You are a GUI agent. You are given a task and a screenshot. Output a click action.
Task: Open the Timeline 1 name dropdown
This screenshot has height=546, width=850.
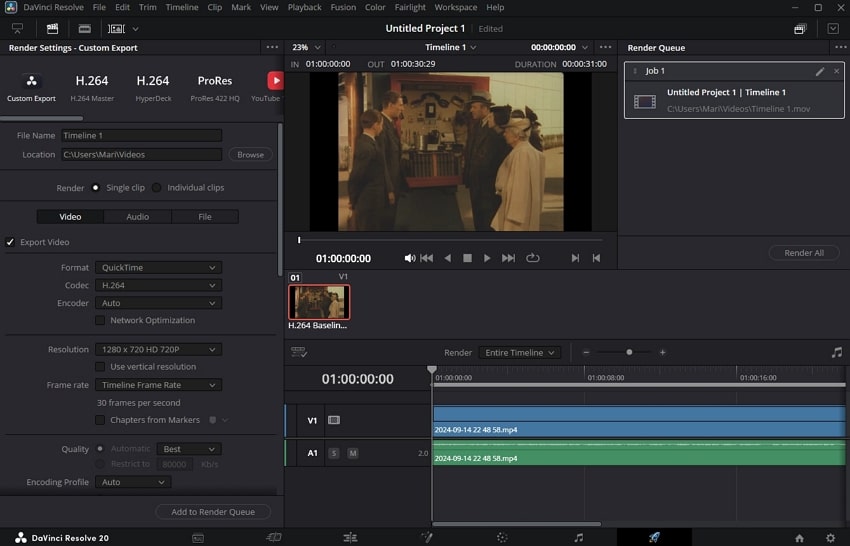(x=450, y=47)
